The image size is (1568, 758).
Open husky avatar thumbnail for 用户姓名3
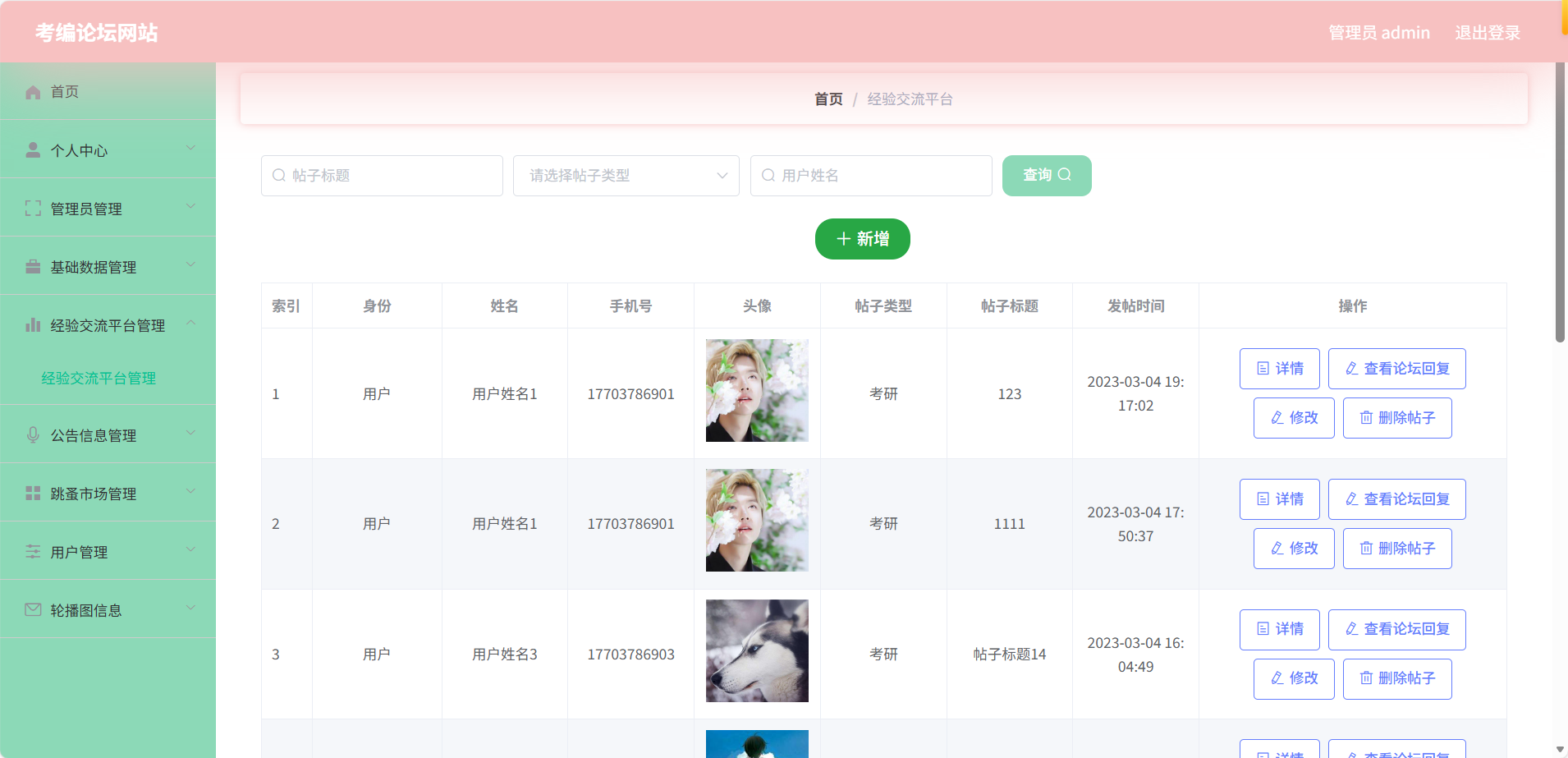pyautogui.click(x=757, y=651)
